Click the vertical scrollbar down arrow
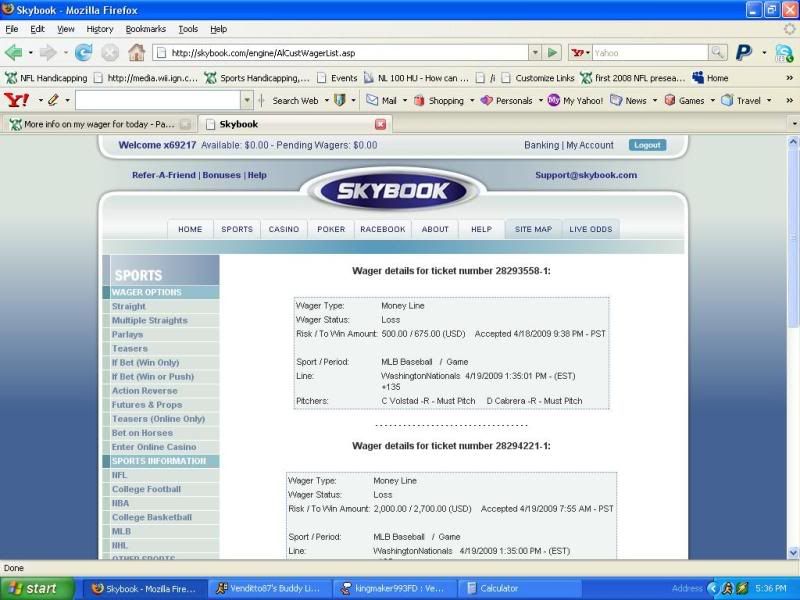This screenshot has width=800, height=600. (x=793, y=552)
